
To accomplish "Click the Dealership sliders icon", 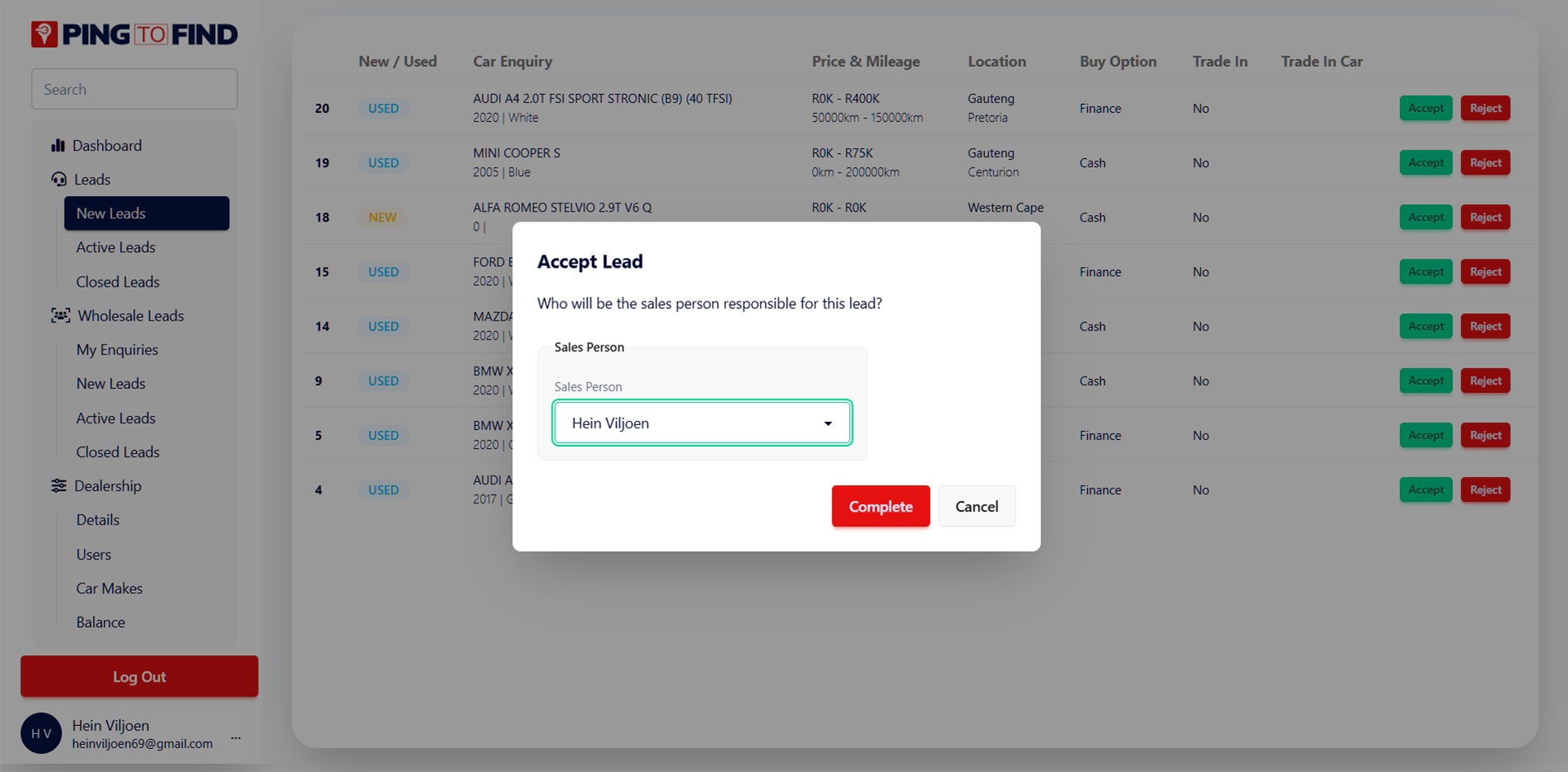I will click(58, 486).
